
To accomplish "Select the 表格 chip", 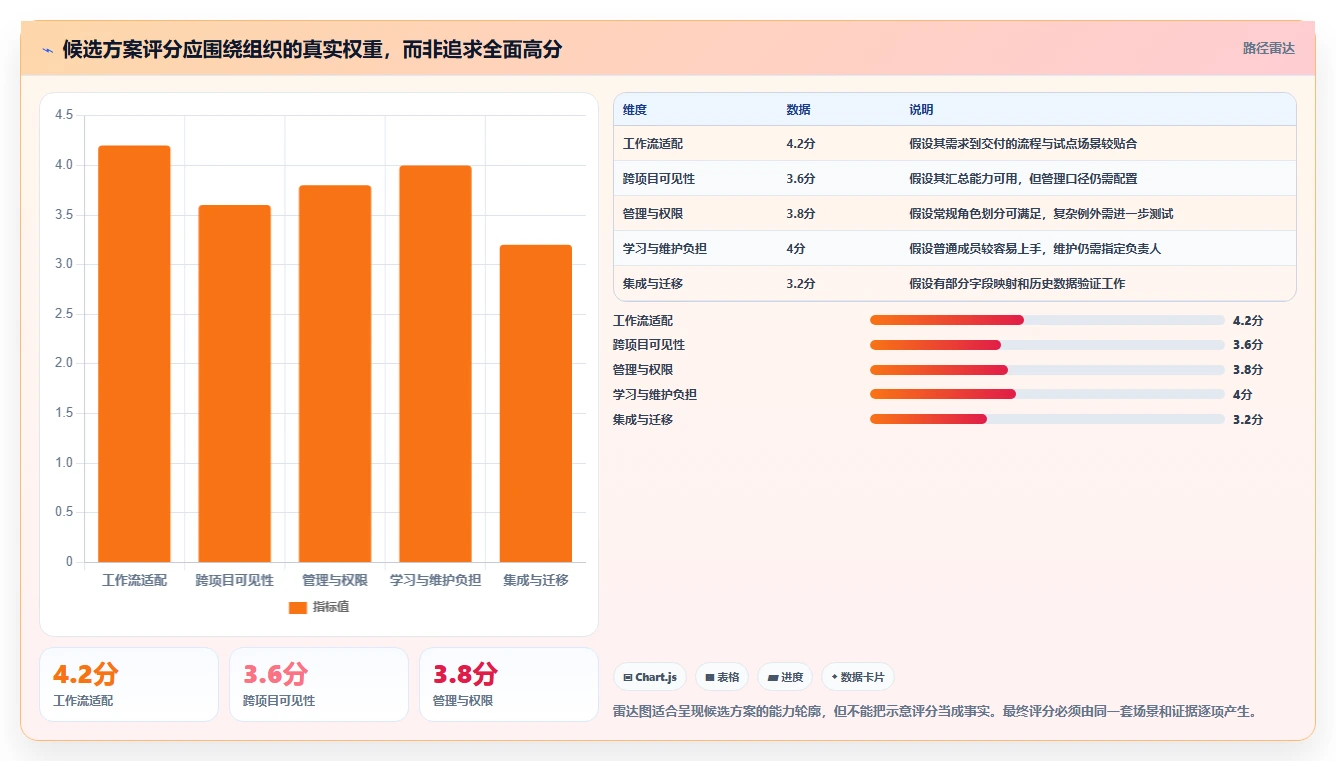I will [721, 677].
